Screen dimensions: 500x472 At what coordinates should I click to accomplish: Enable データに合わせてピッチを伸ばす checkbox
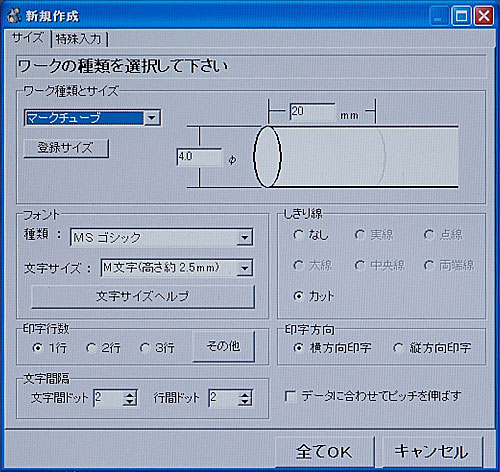tap(290, 397)
